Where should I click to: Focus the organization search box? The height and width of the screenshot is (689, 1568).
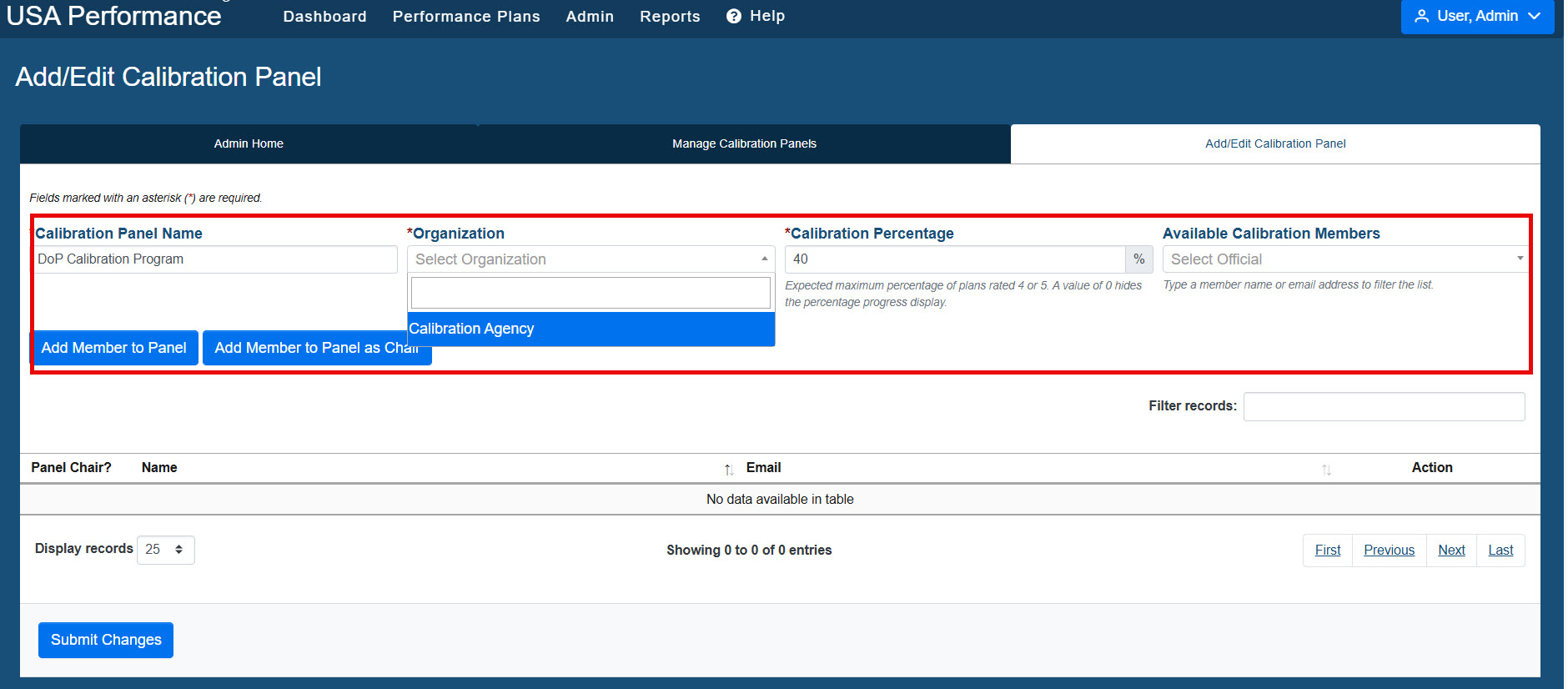(591, 293)
